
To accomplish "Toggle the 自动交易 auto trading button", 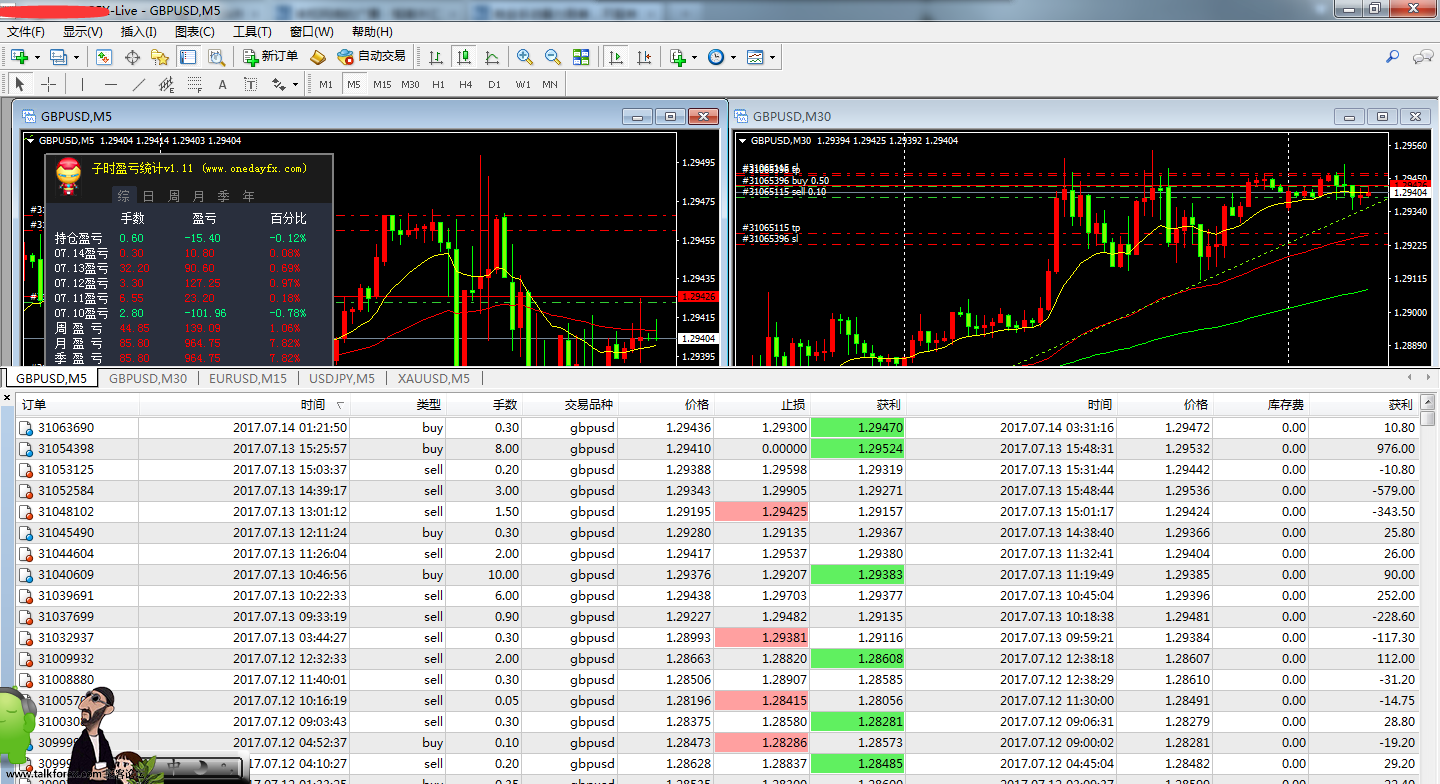I will coord(372,57).
